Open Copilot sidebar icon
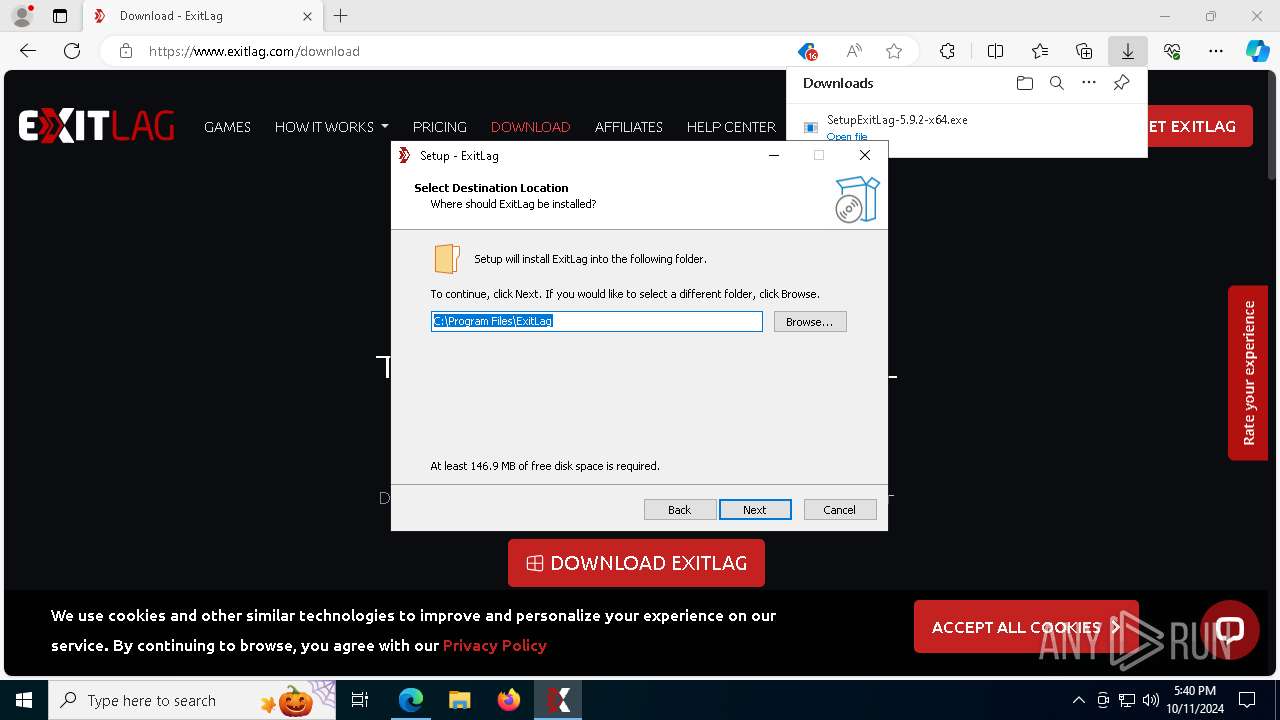 1258,51
